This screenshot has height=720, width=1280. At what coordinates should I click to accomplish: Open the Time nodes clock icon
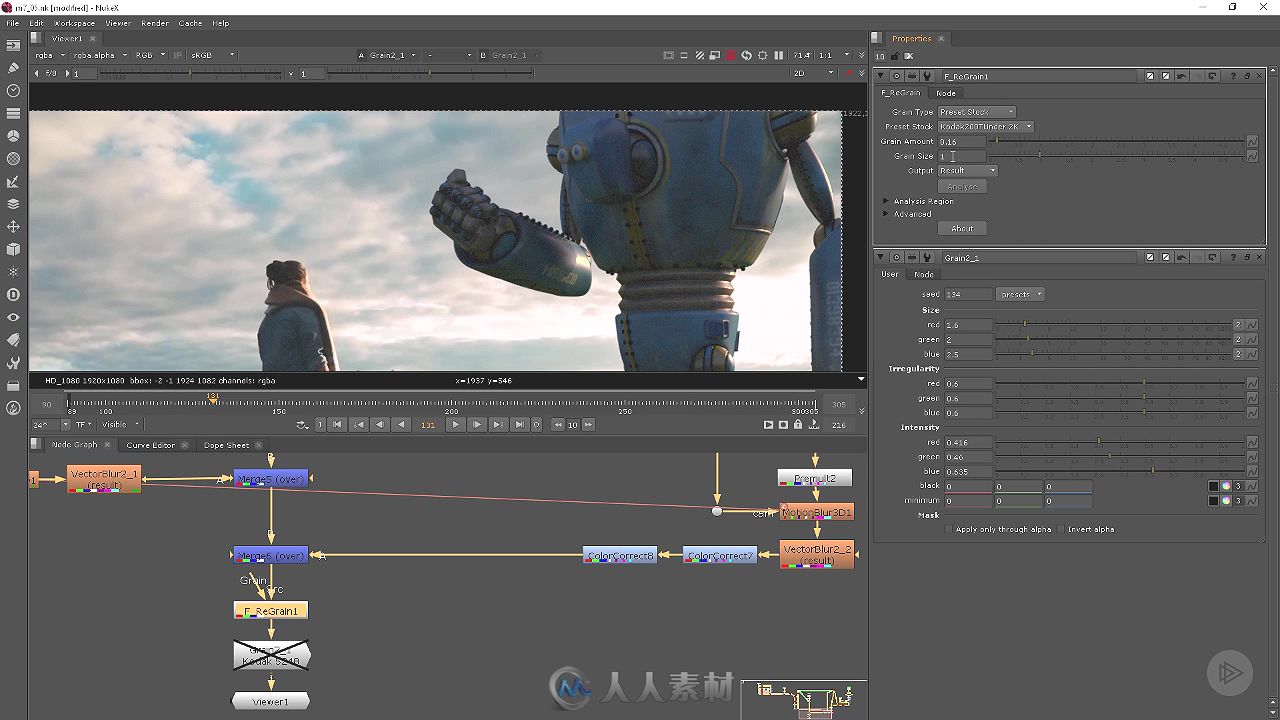(x=13, y=90)
